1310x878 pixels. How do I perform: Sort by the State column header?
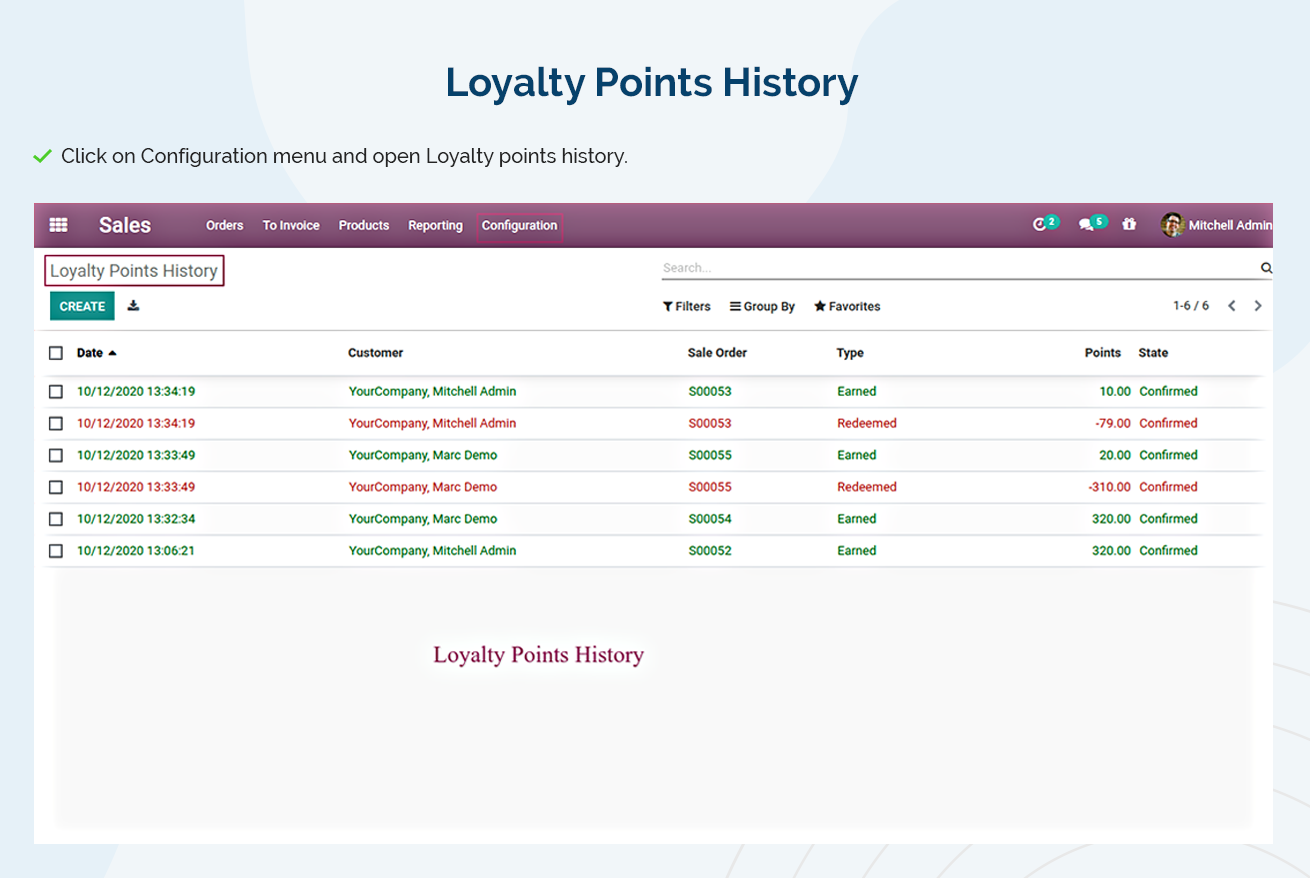click(1153, 353)
